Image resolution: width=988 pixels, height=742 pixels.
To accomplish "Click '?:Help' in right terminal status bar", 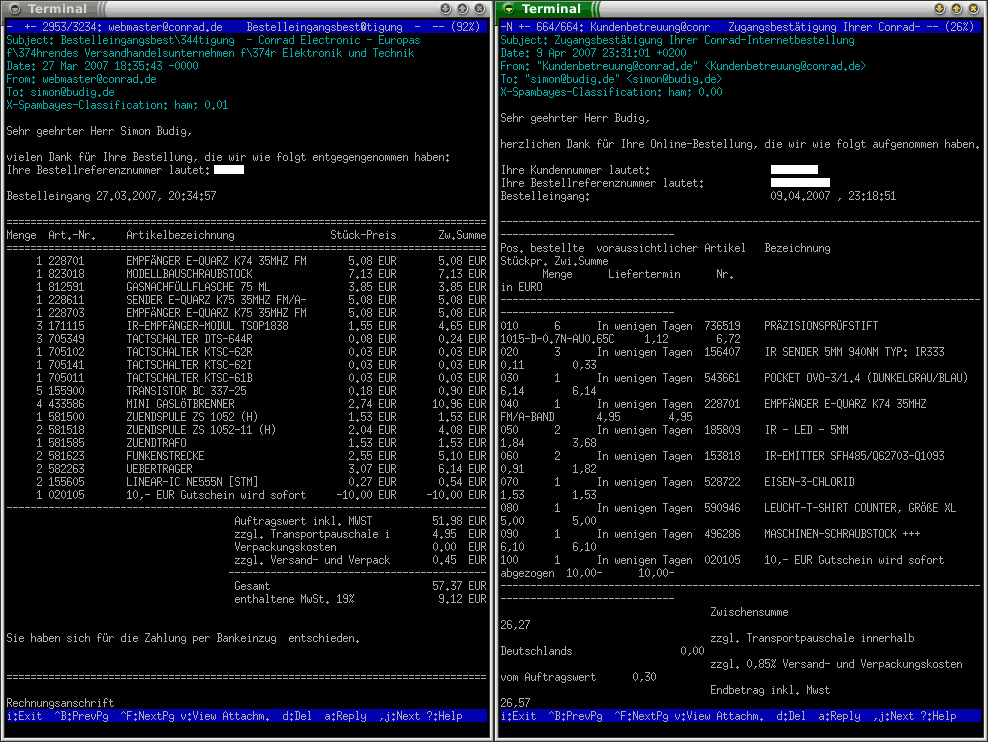I will pyautogui.click(x=938, y=716).
